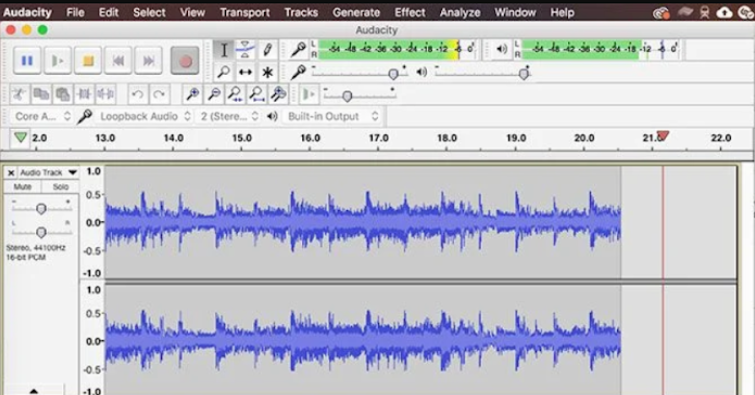Adjust the recording volume slider
Viewport: 755px width, 395px height.
pos(393,74)
